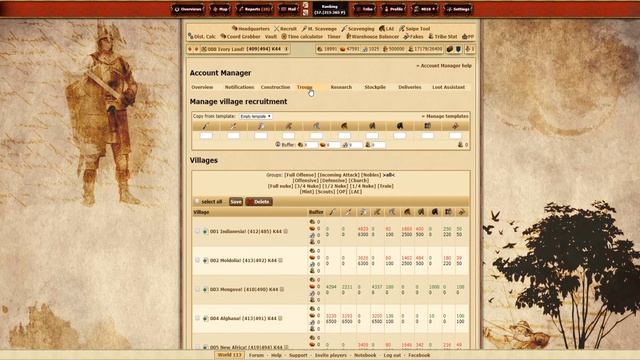Screen dimensions: 640x360
Task: Open Notebook footer link
Action: 365,355
